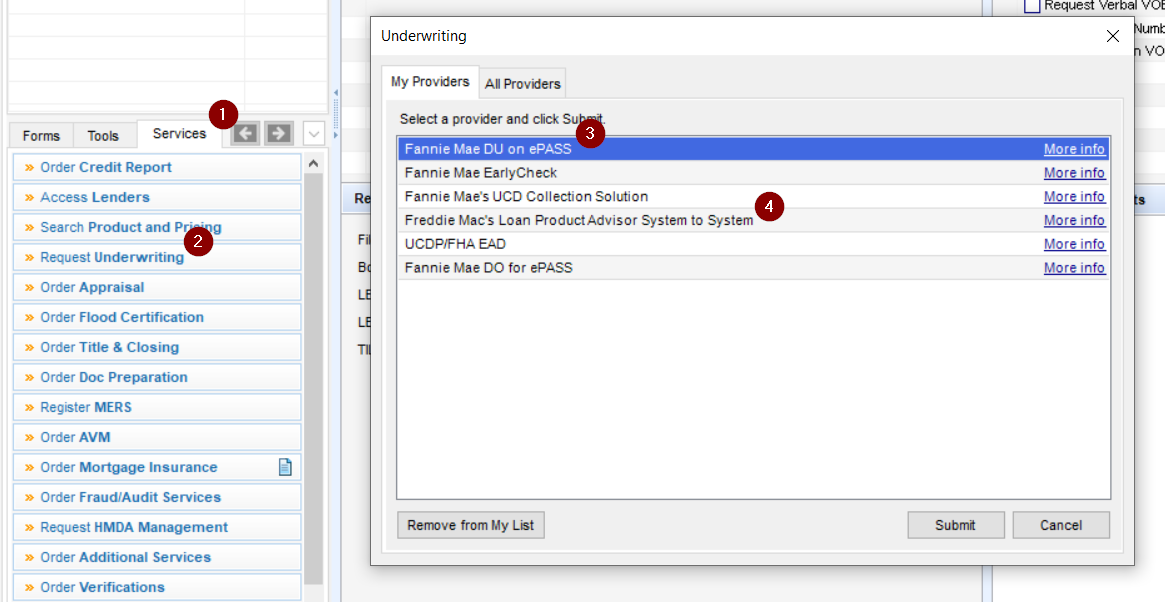Open the Forms tab
1165x602 pixels.
click(x=41, y=136)
